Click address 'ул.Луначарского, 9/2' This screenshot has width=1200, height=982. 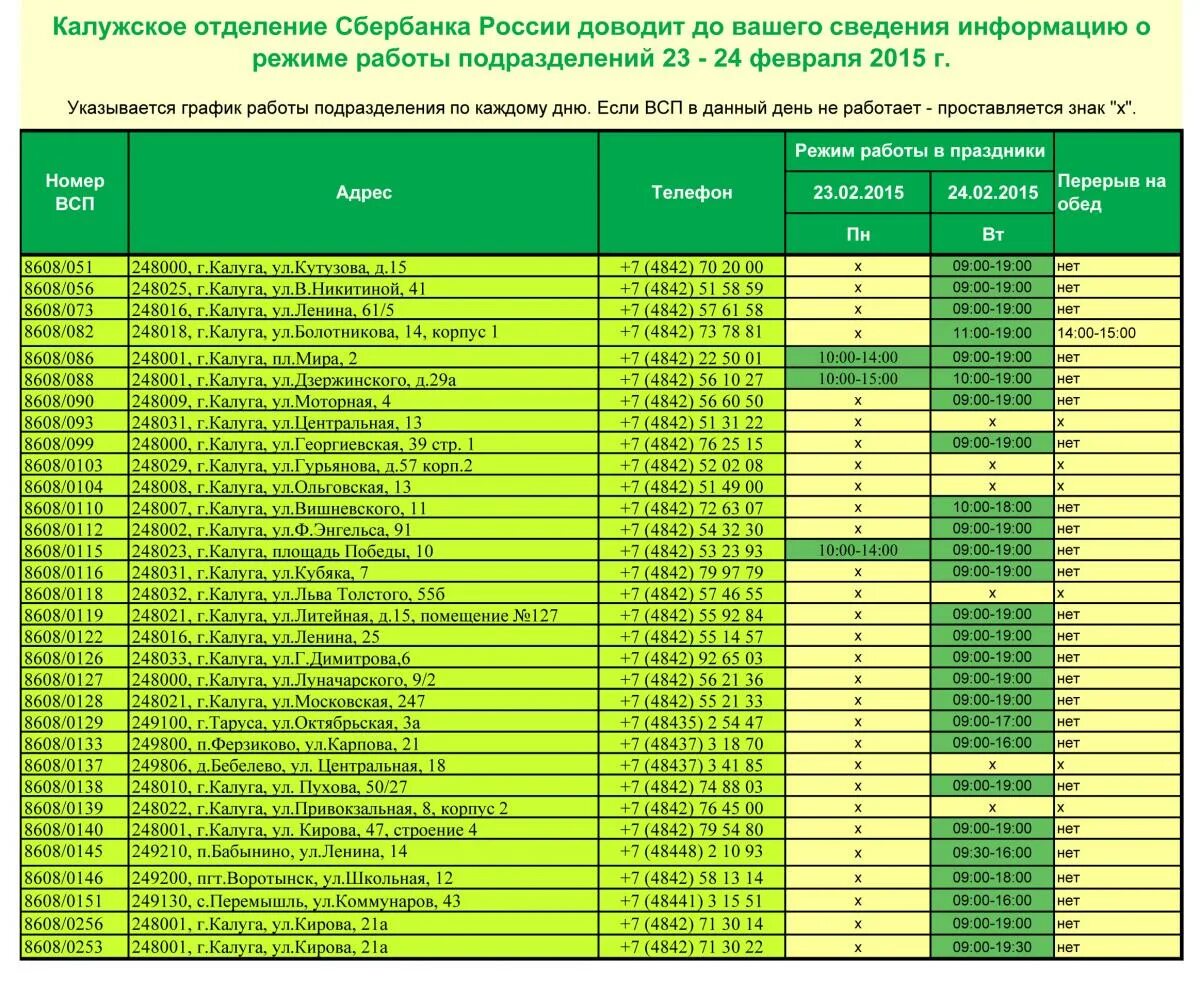[x=352, y=680]
